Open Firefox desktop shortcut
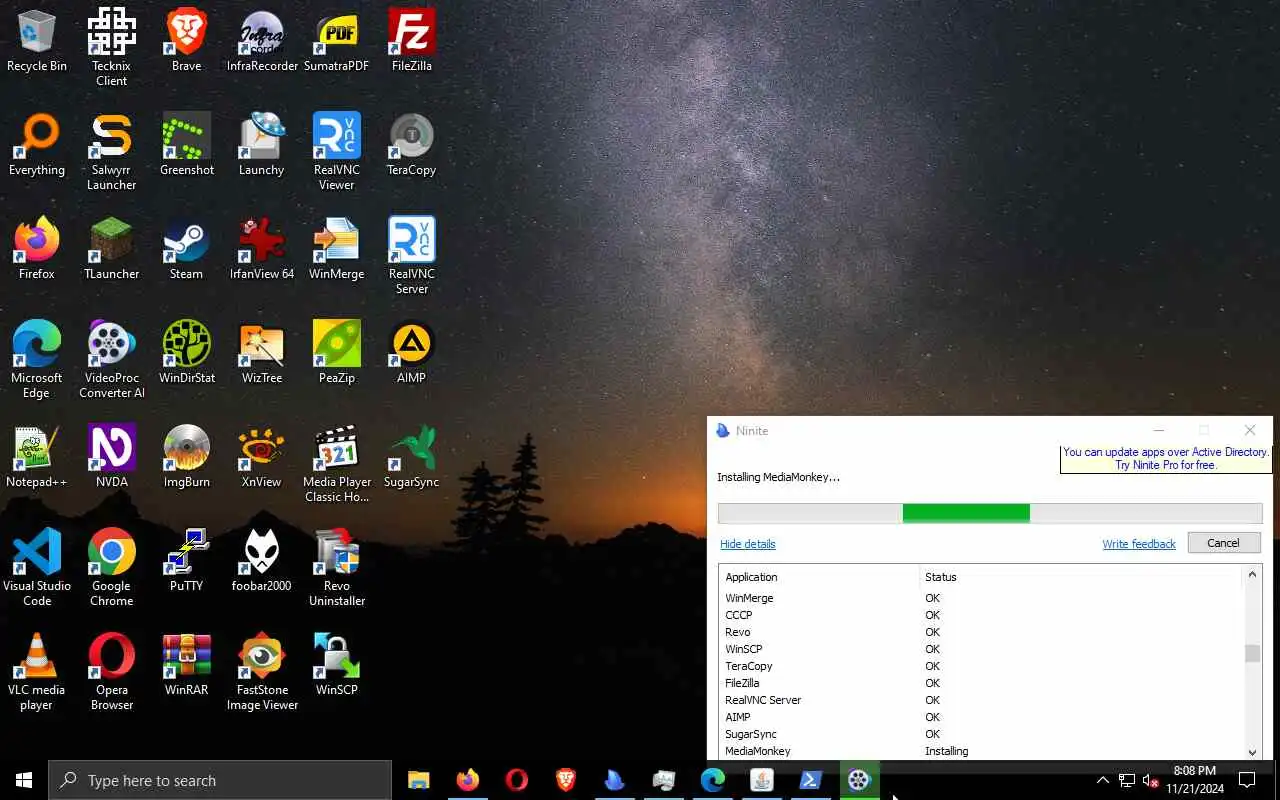 37,250
